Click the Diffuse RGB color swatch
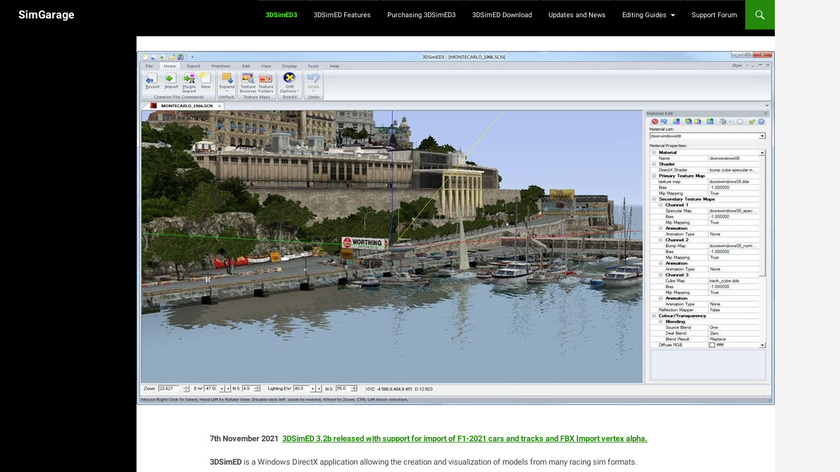This screenshot has height=472, width=840. [x=713, y=345]
